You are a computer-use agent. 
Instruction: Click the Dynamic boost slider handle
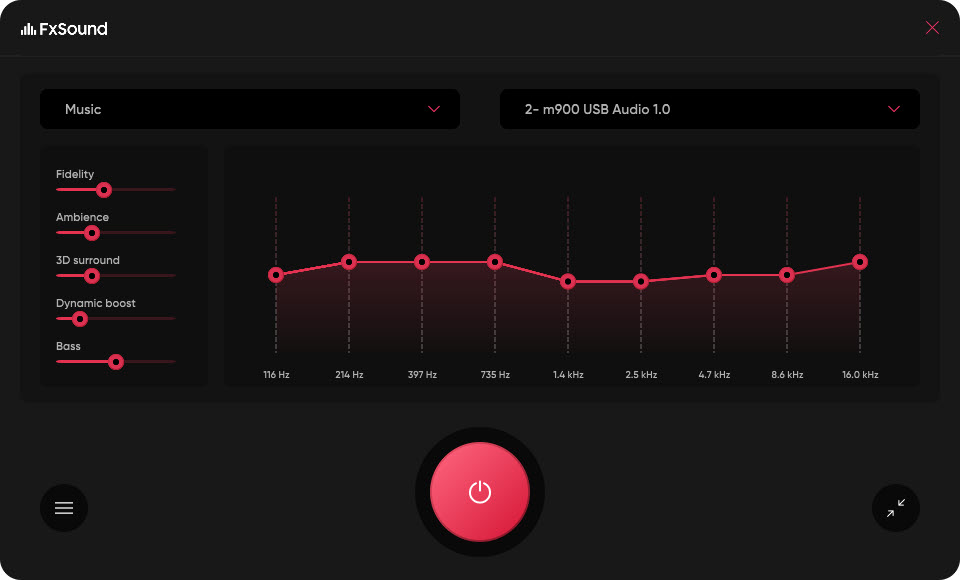(x=80, y=318)
